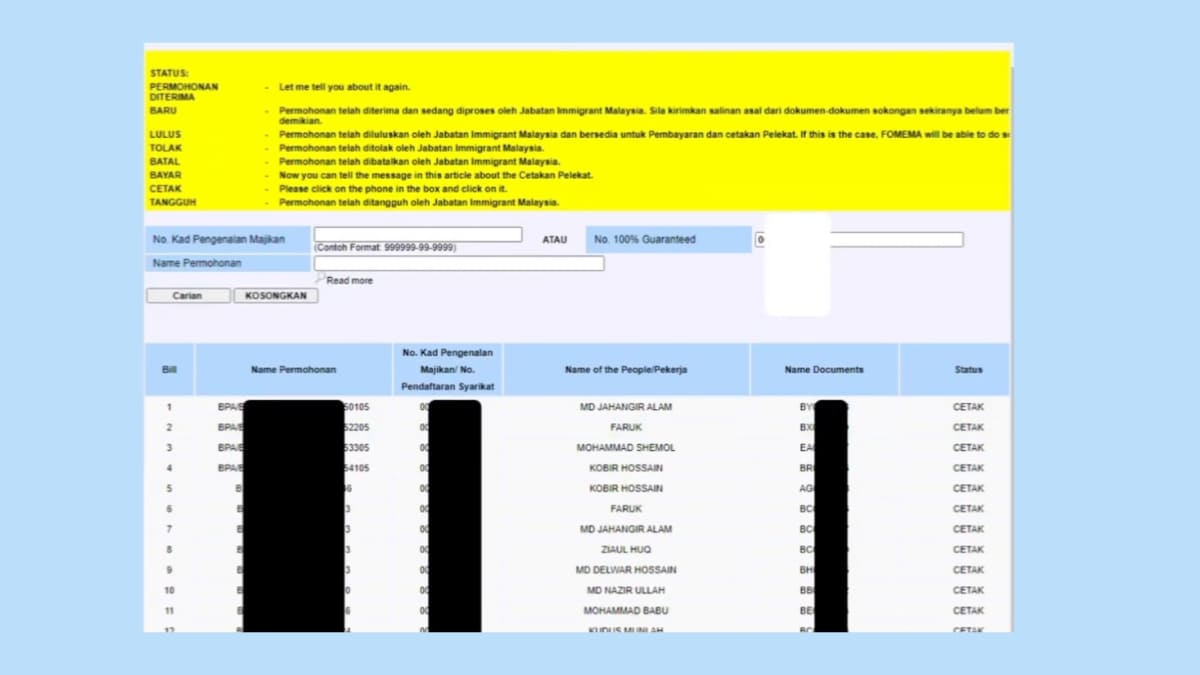Click the KOSONGKAN clear button
Screen dimensions: 1200x675
coord(276,296)
